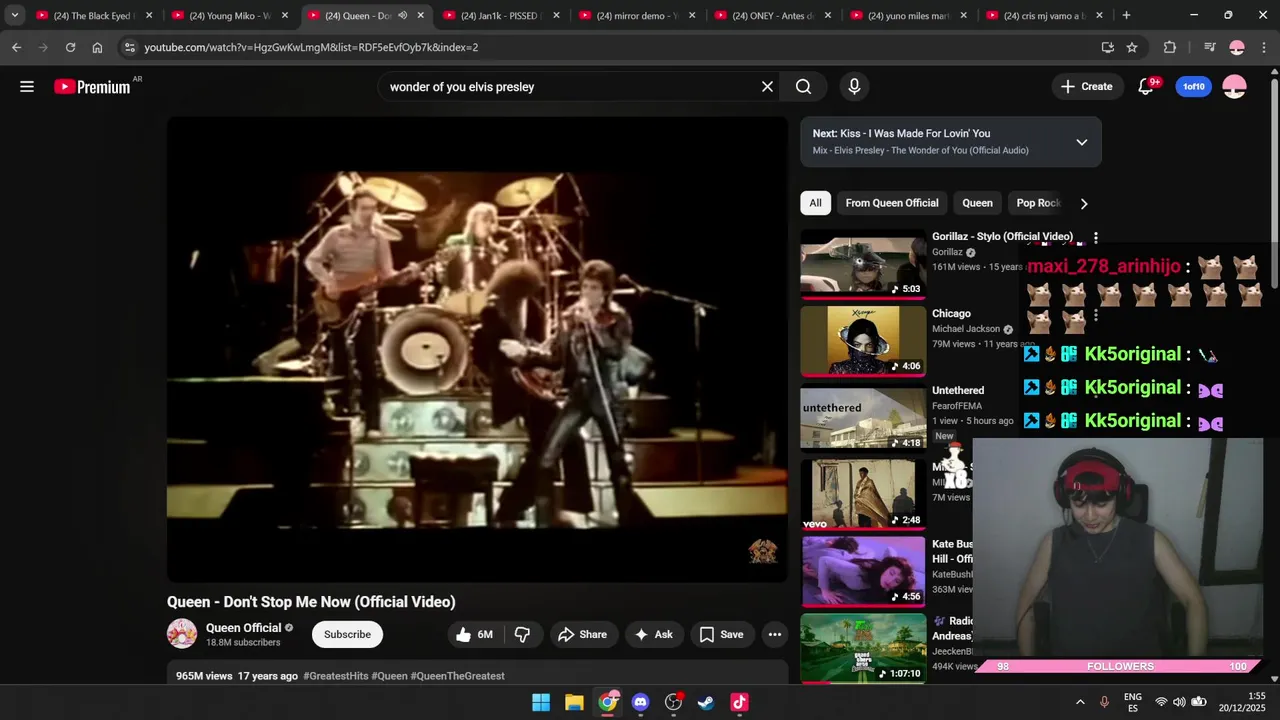1280x720 pixels.
Task: Open the Untethered video thumbnail
Action: coord(863,418)
